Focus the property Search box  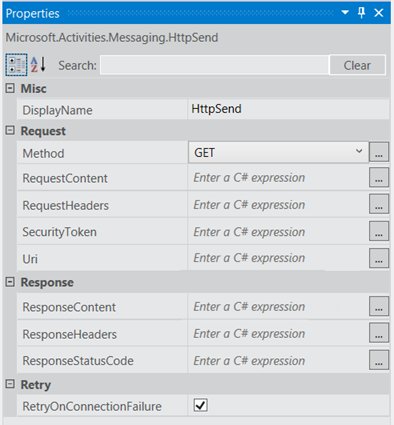[x=214, y=65]
